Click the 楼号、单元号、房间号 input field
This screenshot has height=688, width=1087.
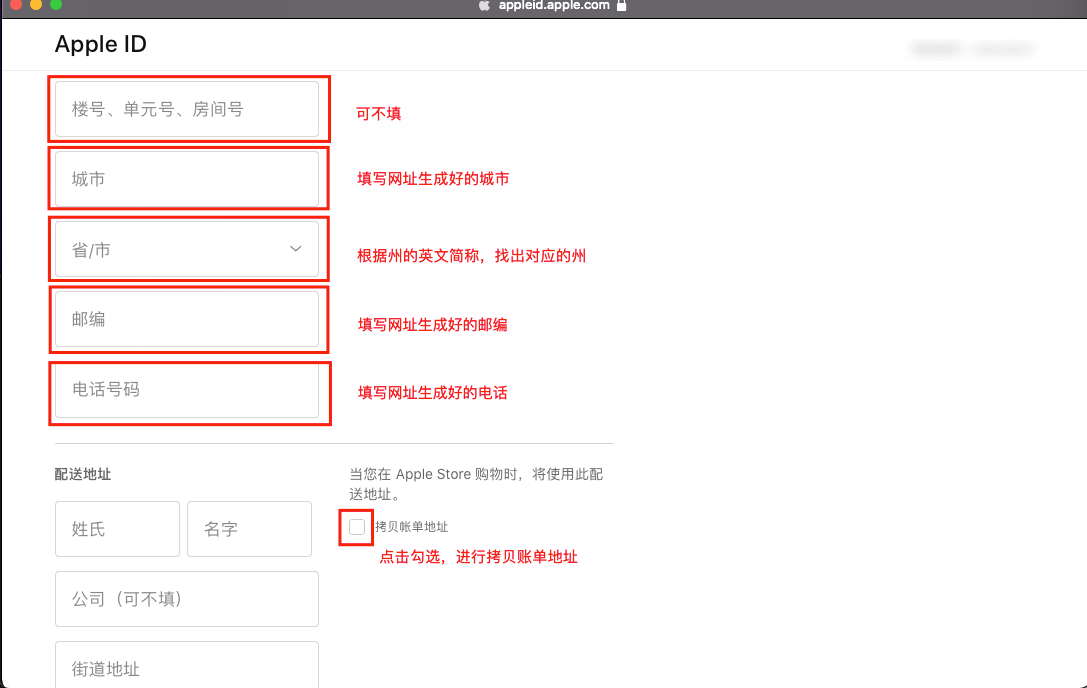pos(188,109)
